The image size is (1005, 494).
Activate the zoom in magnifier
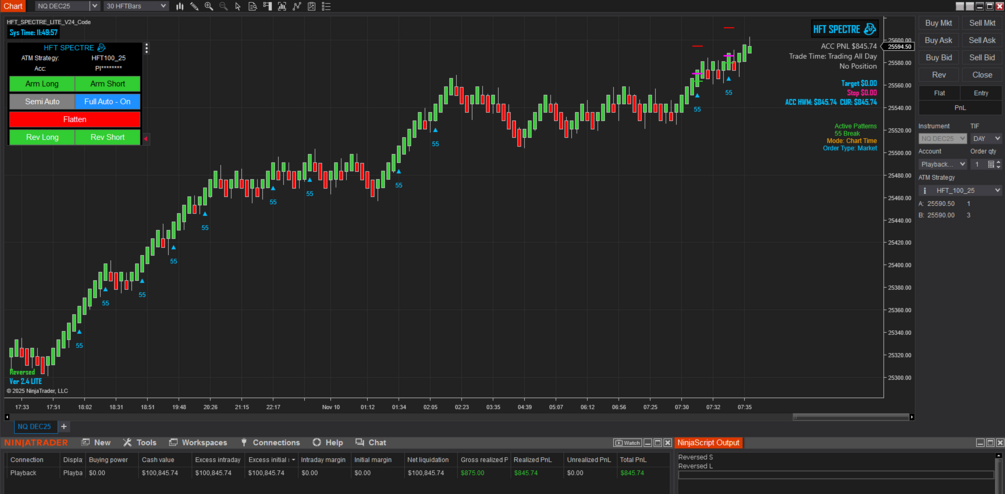[x=209, y=6]
